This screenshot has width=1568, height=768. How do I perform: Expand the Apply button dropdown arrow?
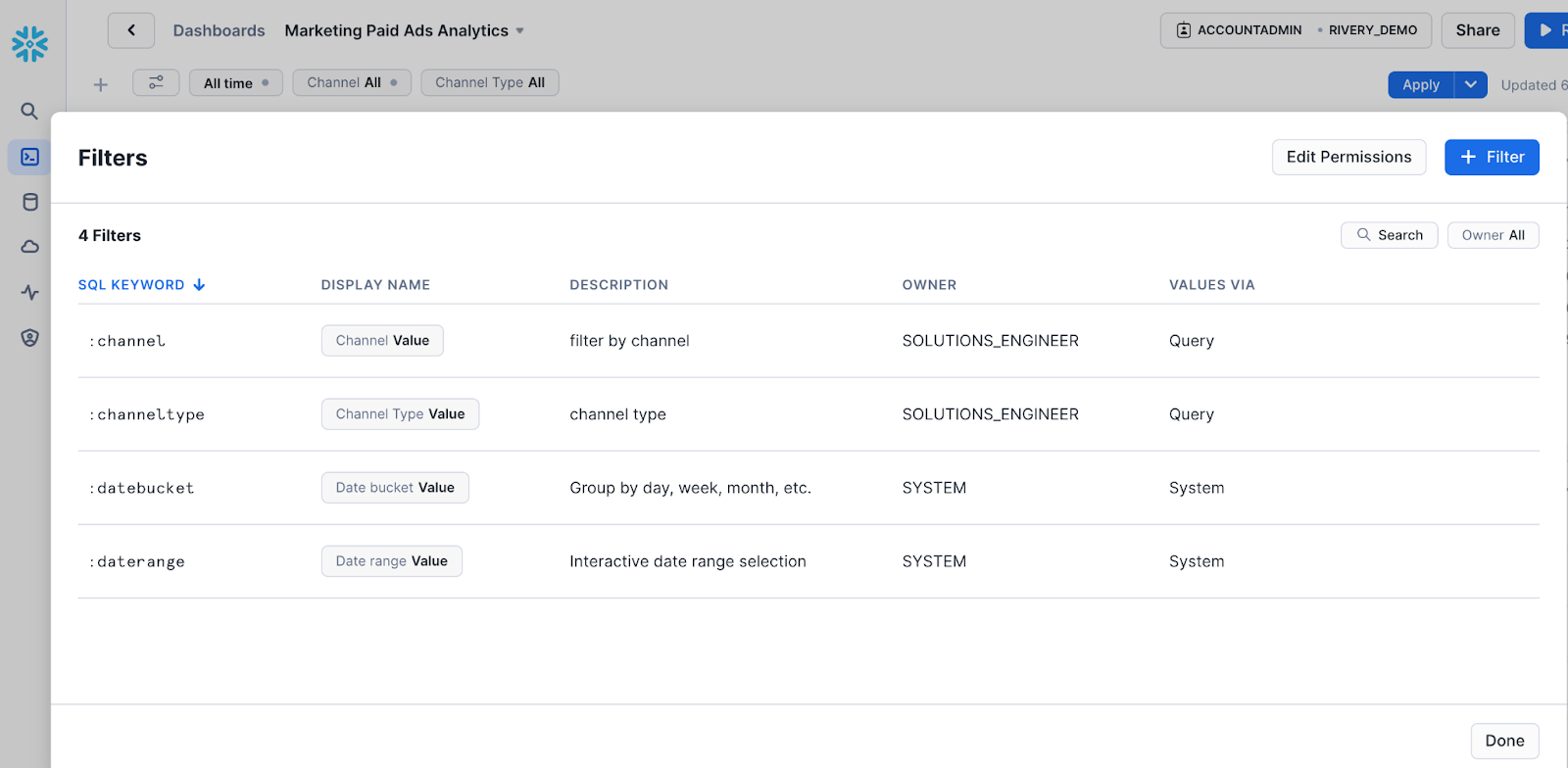point(1470,84)
